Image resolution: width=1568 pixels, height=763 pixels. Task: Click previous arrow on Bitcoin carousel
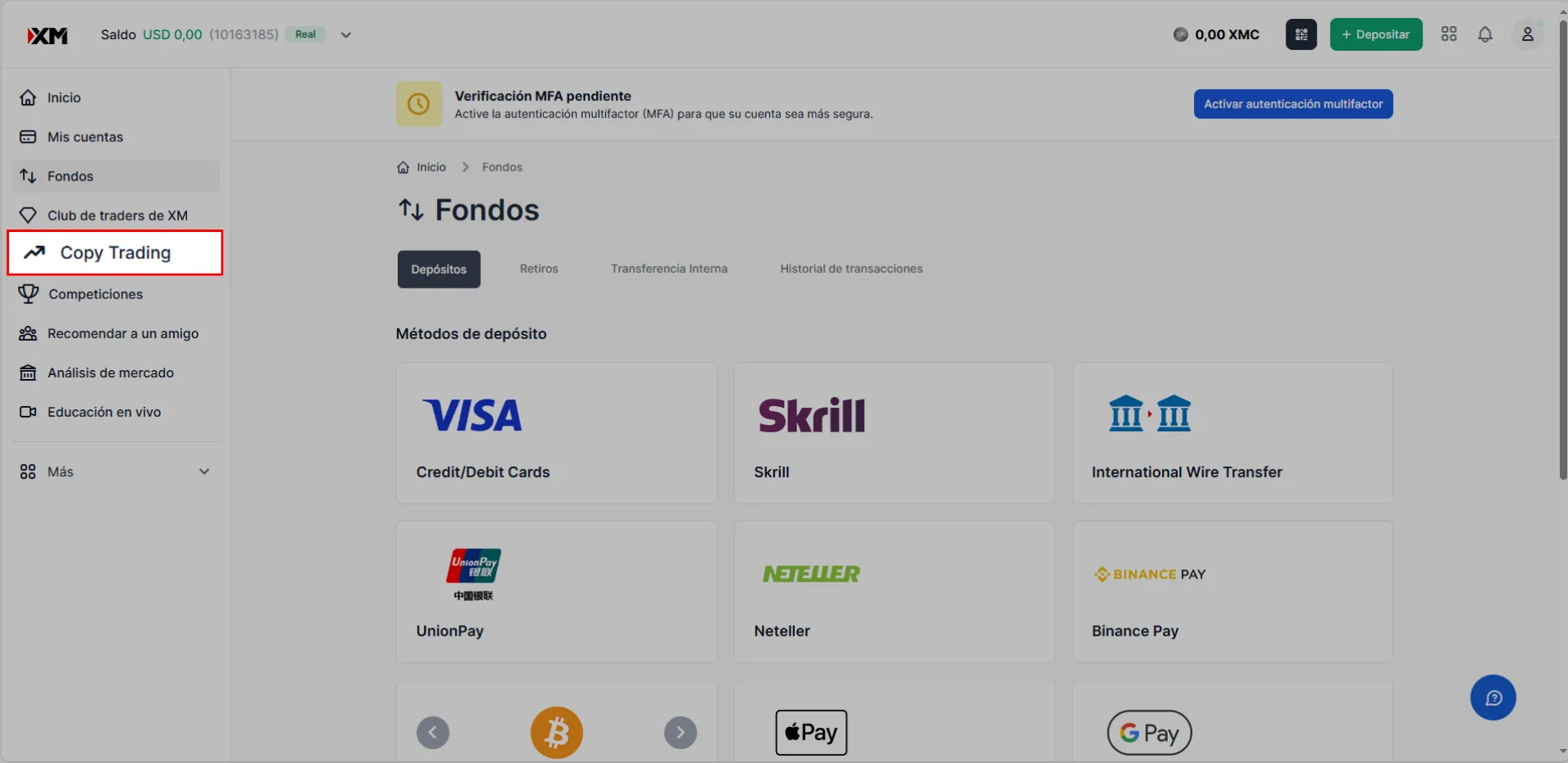point(433,733)
